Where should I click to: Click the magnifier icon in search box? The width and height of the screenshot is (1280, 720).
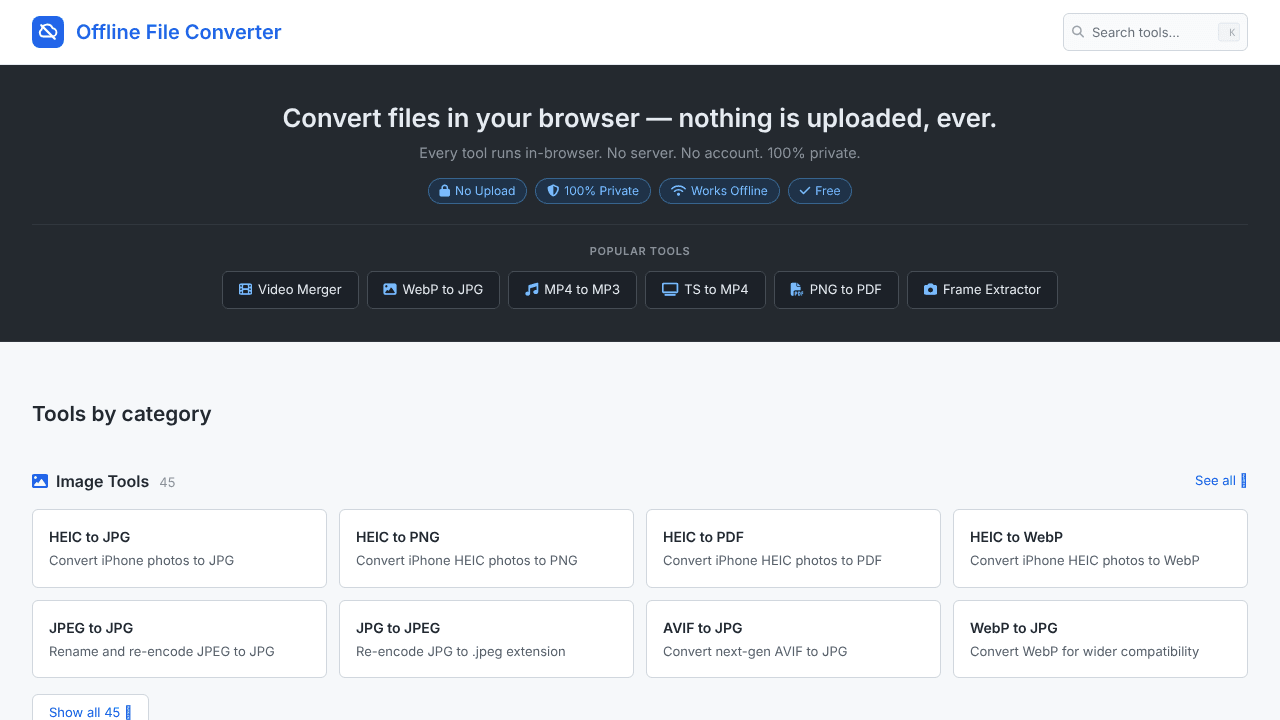click(x=1078, y=32)
